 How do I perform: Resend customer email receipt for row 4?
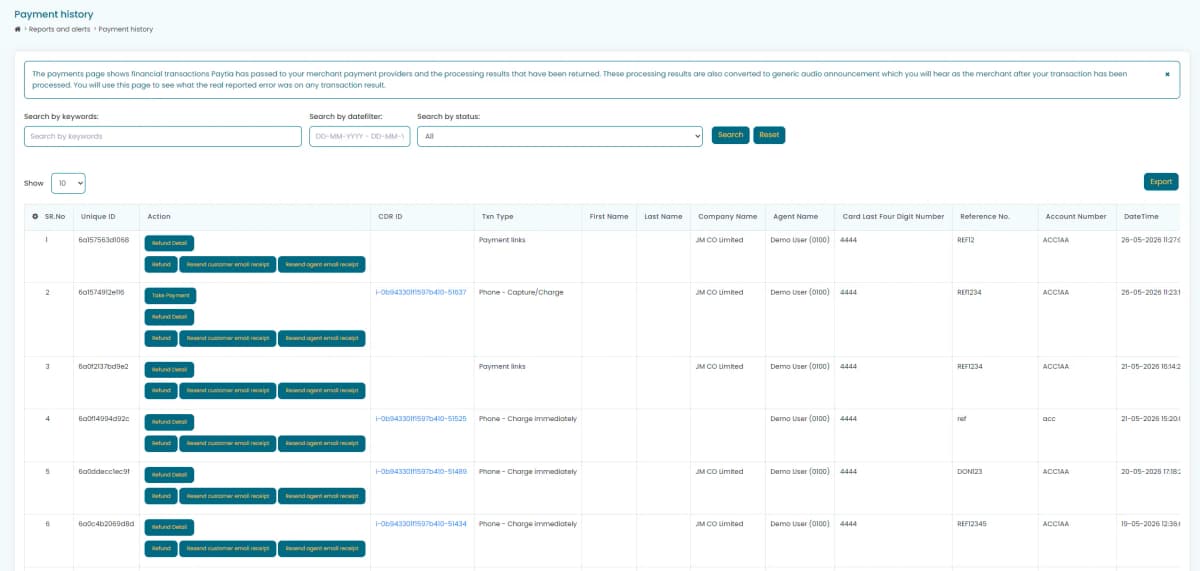click(227, 444)
